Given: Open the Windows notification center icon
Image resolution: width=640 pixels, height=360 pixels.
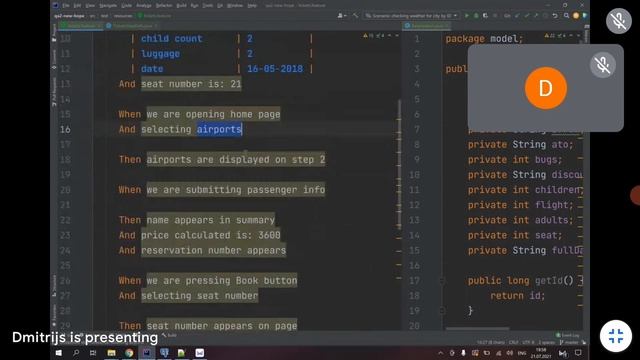Looking at the screenshot, I should point(578,353).
